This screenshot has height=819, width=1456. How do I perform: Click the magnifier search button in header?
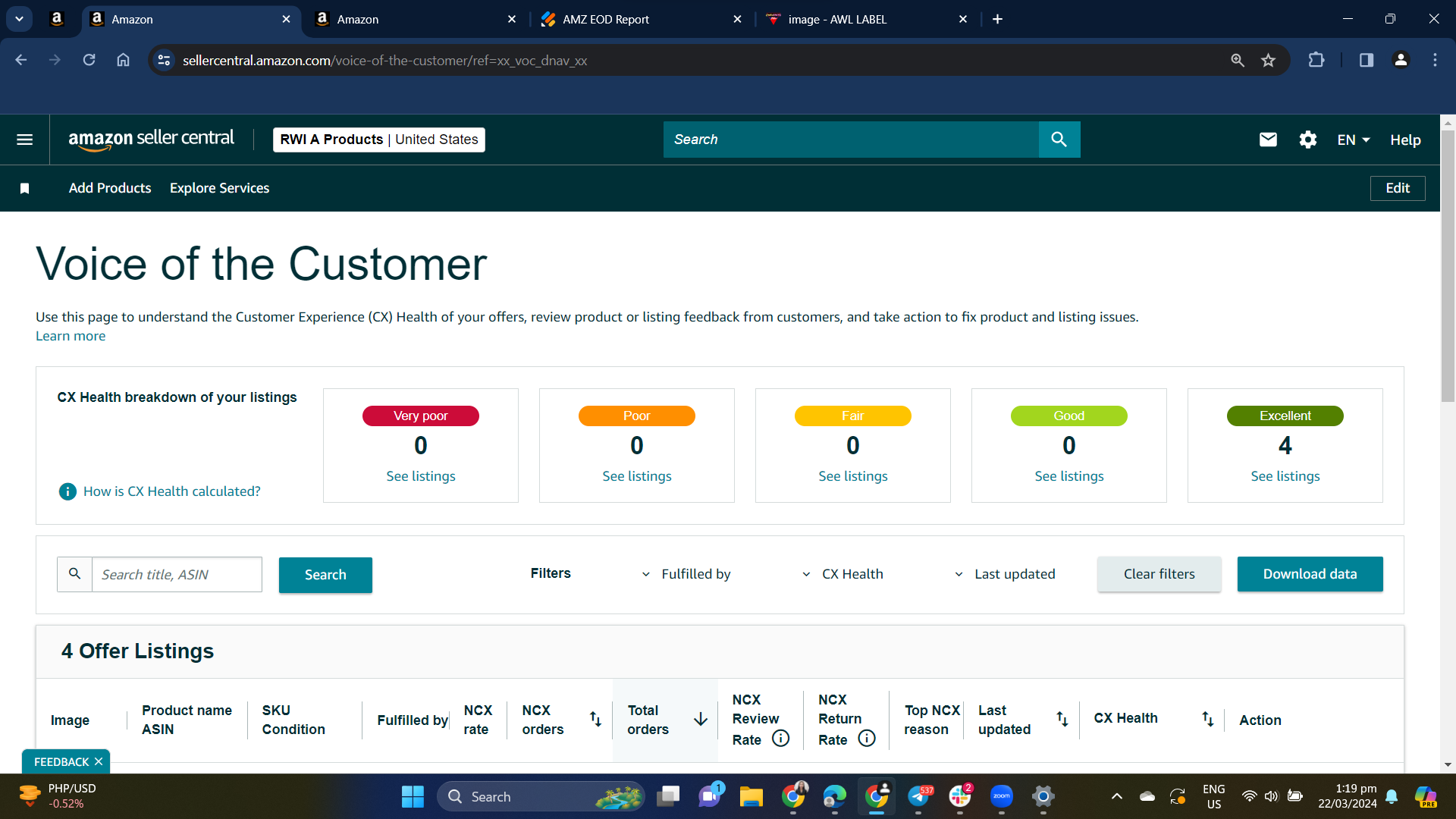point(1059,140)
